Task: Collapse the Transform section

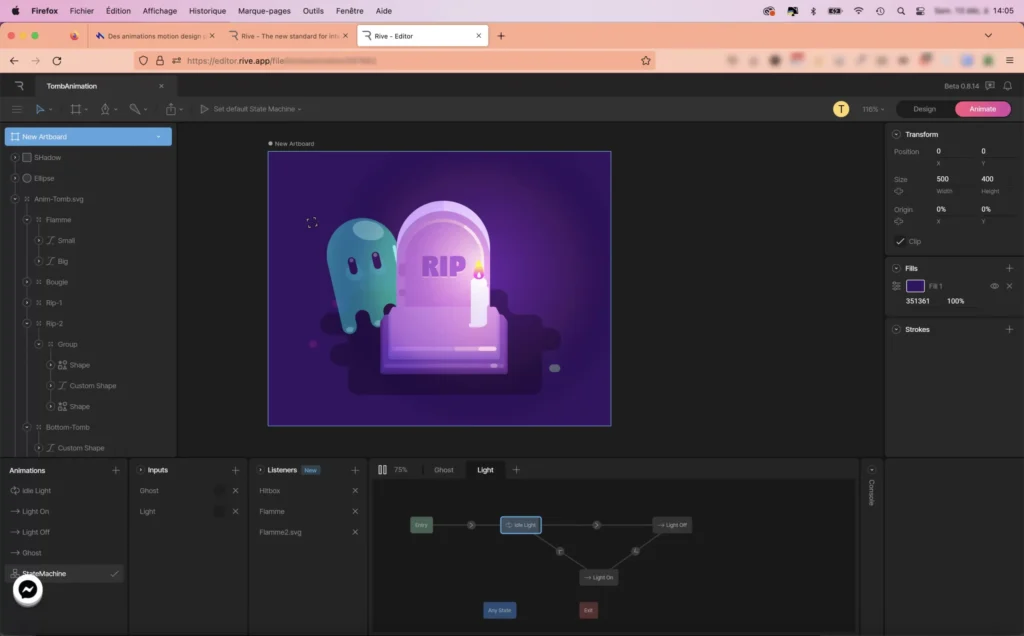Action: tap(896, 134)
